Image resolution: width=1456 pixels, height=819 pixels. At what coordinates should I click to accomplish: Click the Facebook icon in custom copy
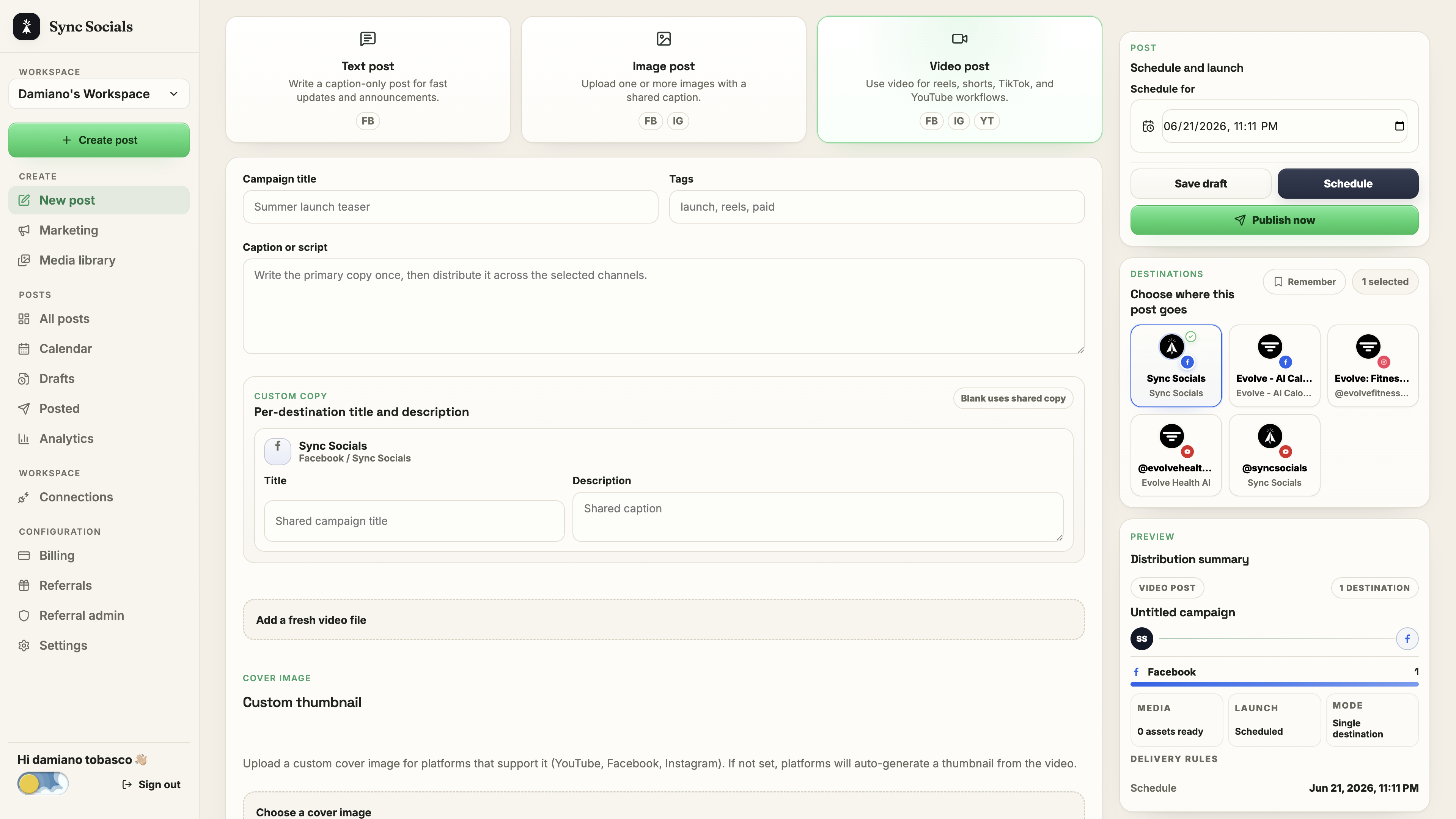coord(278,451)
